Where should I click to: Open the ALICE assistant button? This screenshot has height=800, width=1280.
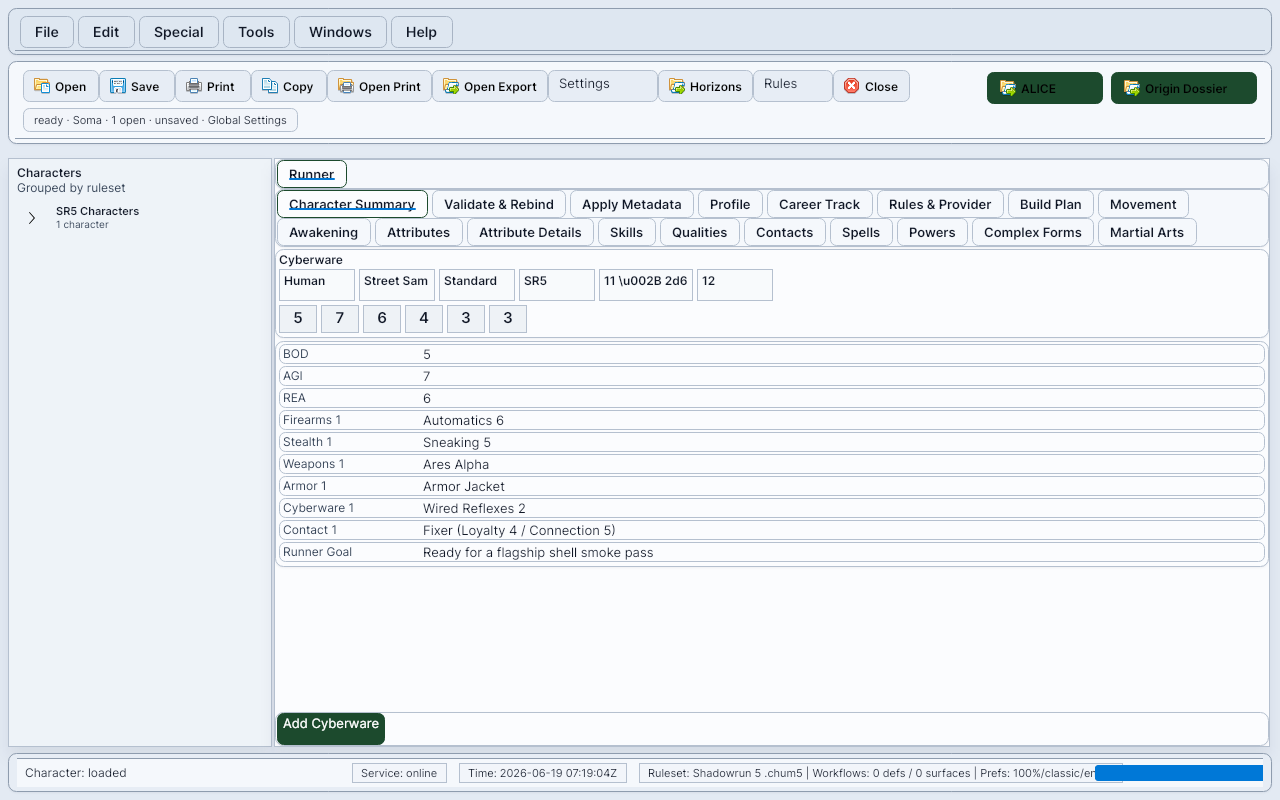[1045, 88]
